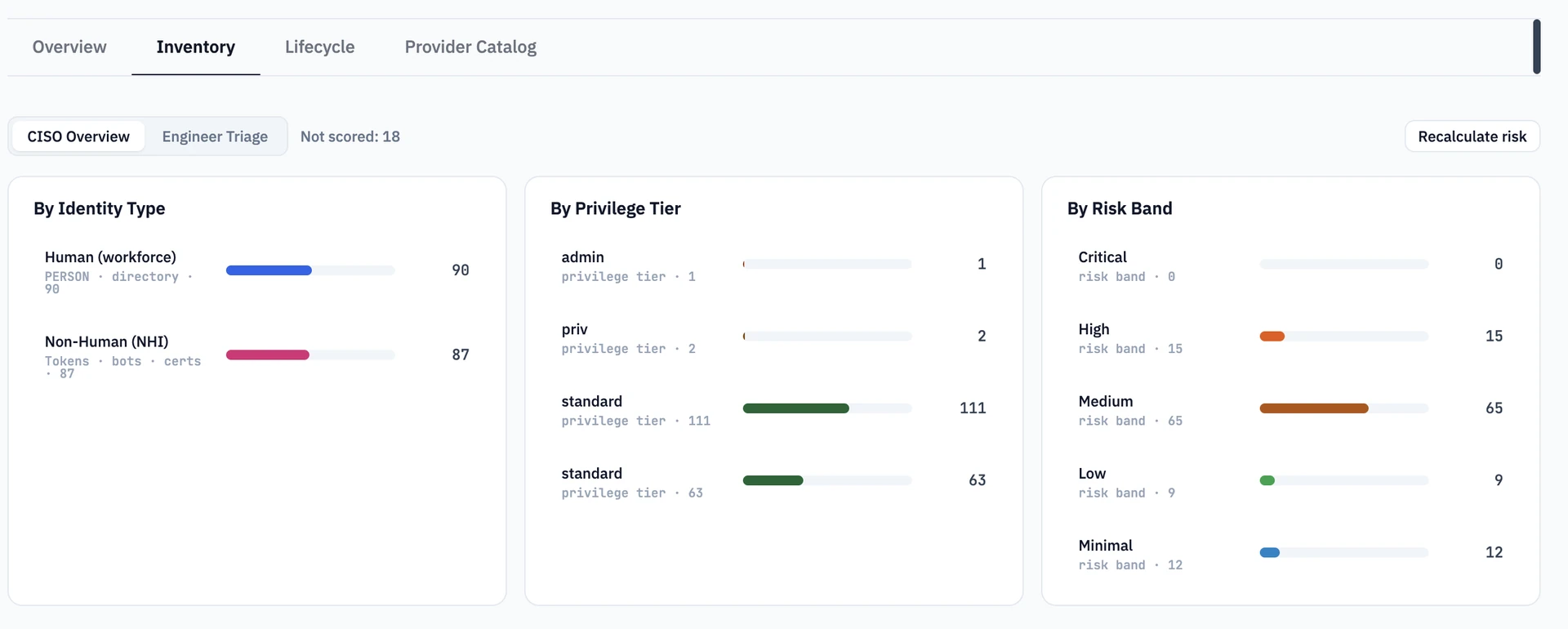
Task: Click the 'Not scored: 18' label
Action: coord(350,136)
